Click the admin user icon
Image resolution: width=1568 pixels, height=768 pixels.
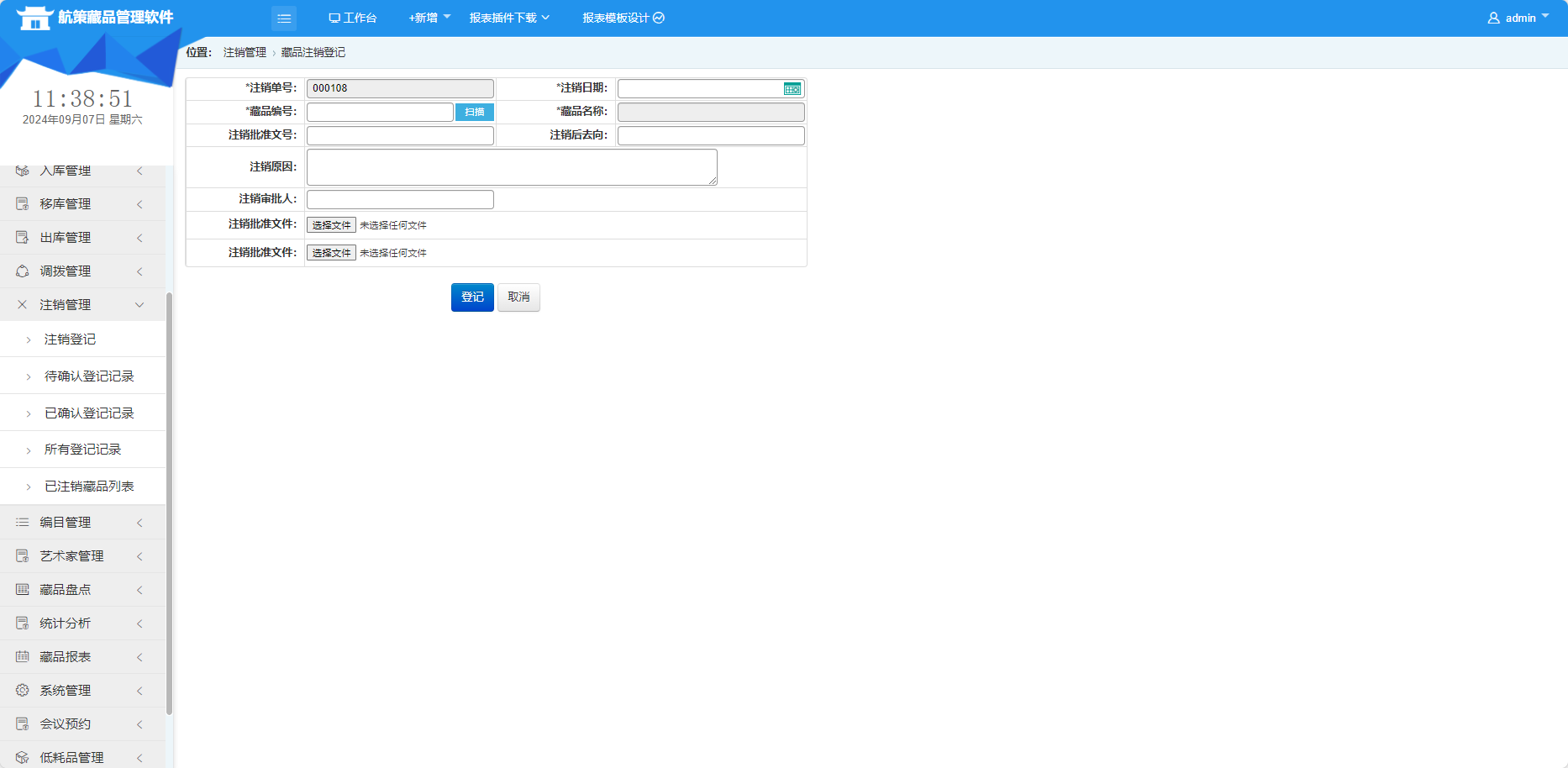(x=1493, y=18)
